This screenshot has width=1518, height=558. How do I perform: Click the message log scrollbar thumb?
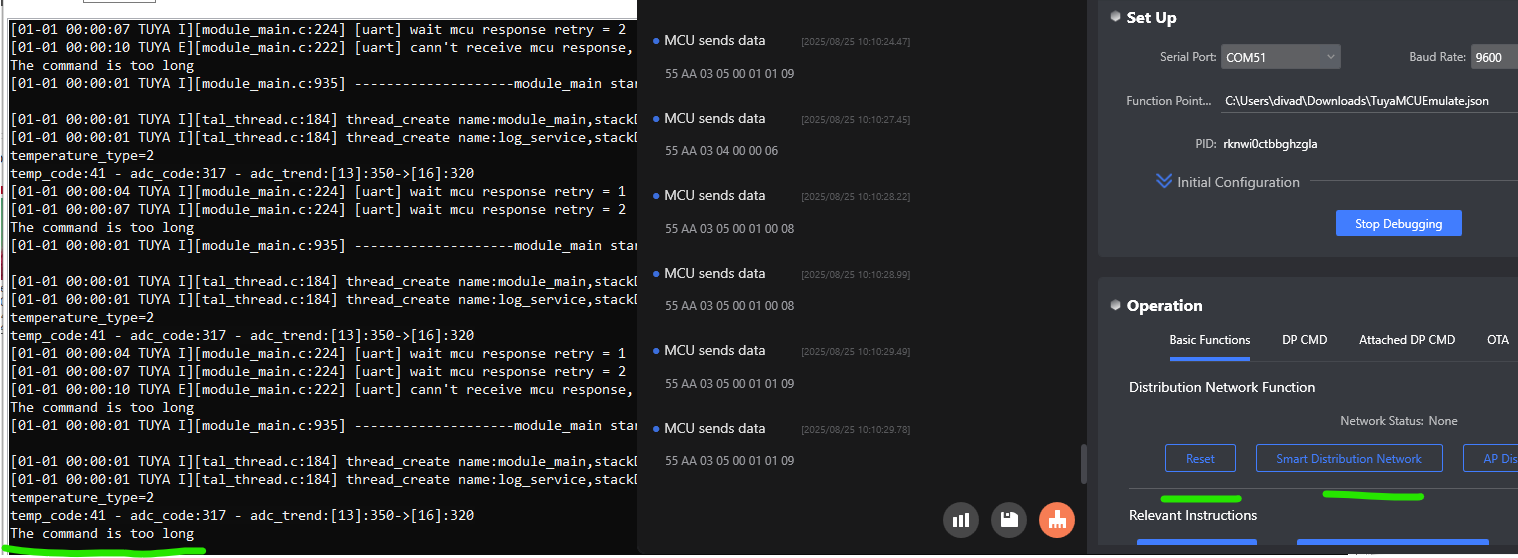pos(1082,464)
